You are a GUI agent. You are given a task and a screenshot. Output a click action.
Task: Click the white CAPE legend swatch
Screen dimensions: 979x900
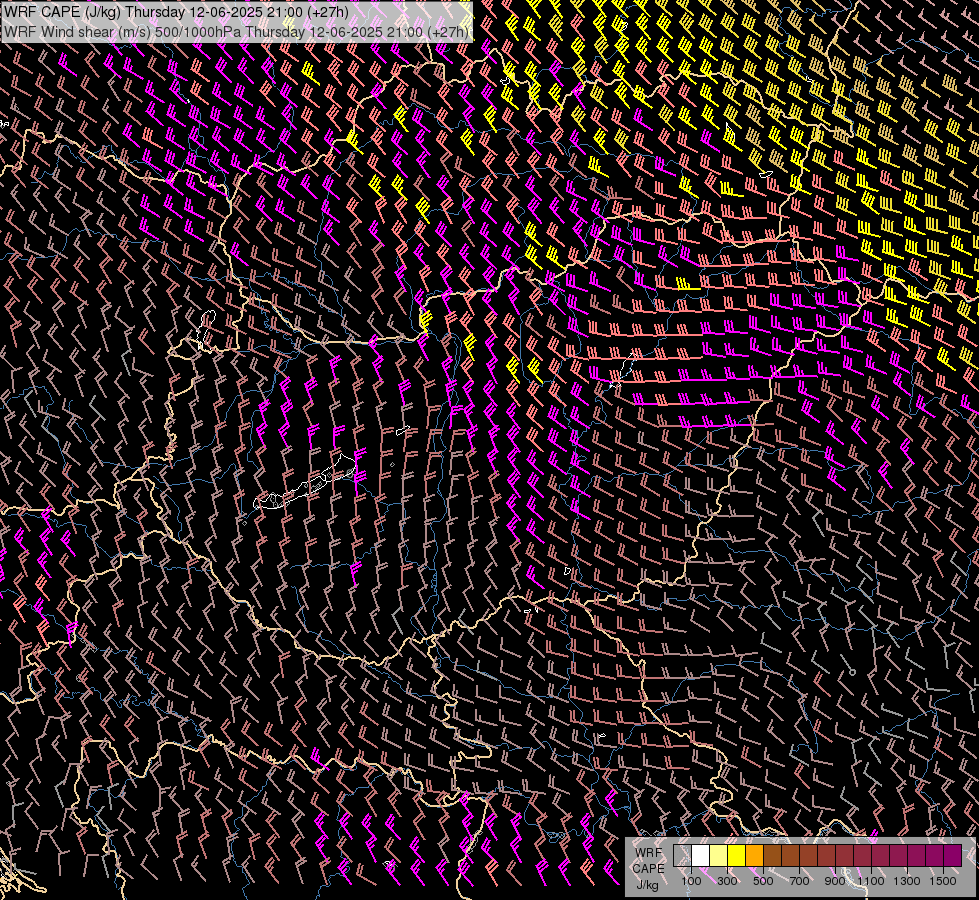coord(701,856)
